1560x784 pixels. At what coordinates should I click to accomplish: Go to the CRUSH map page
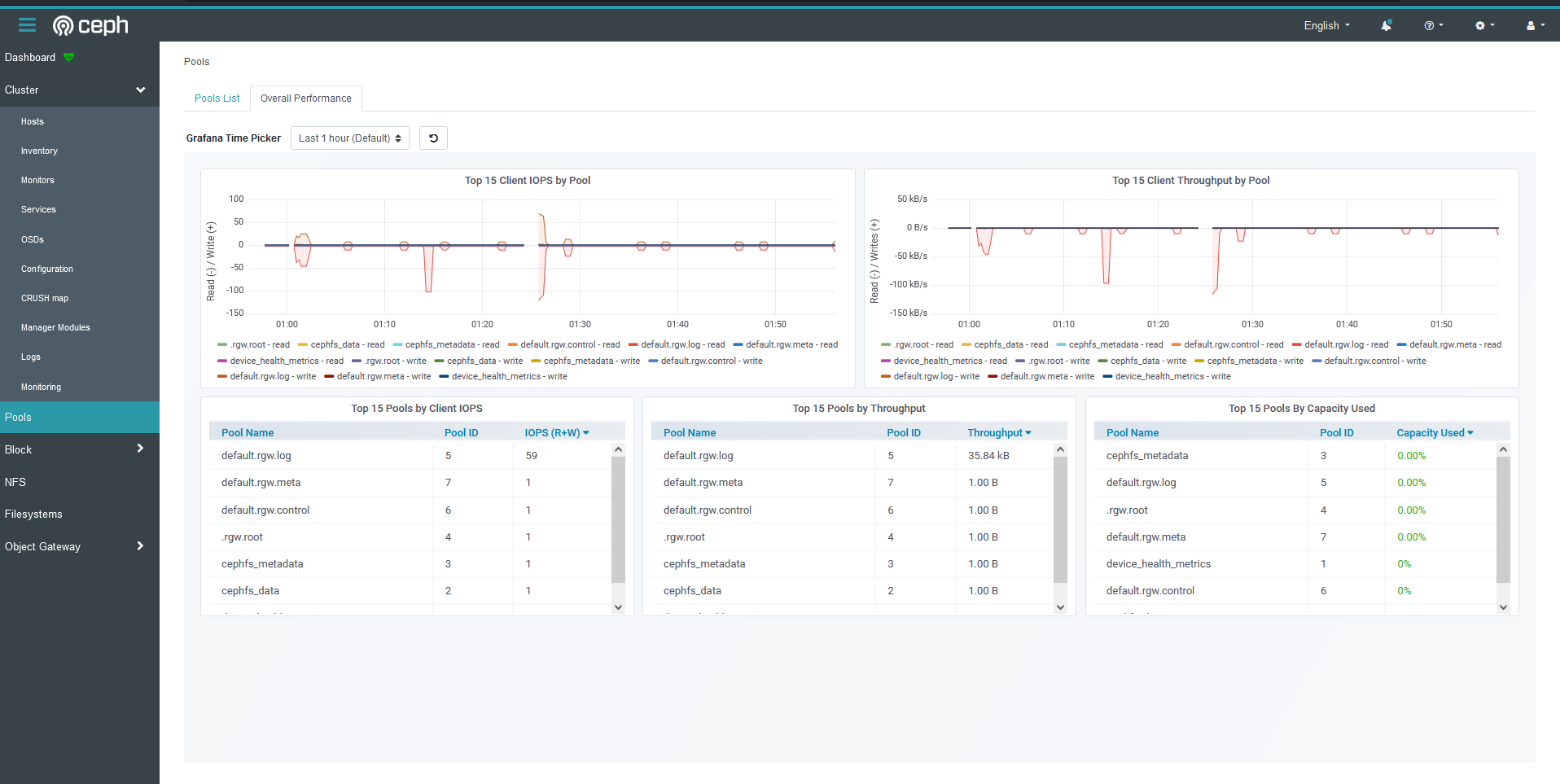coord(45,298)
